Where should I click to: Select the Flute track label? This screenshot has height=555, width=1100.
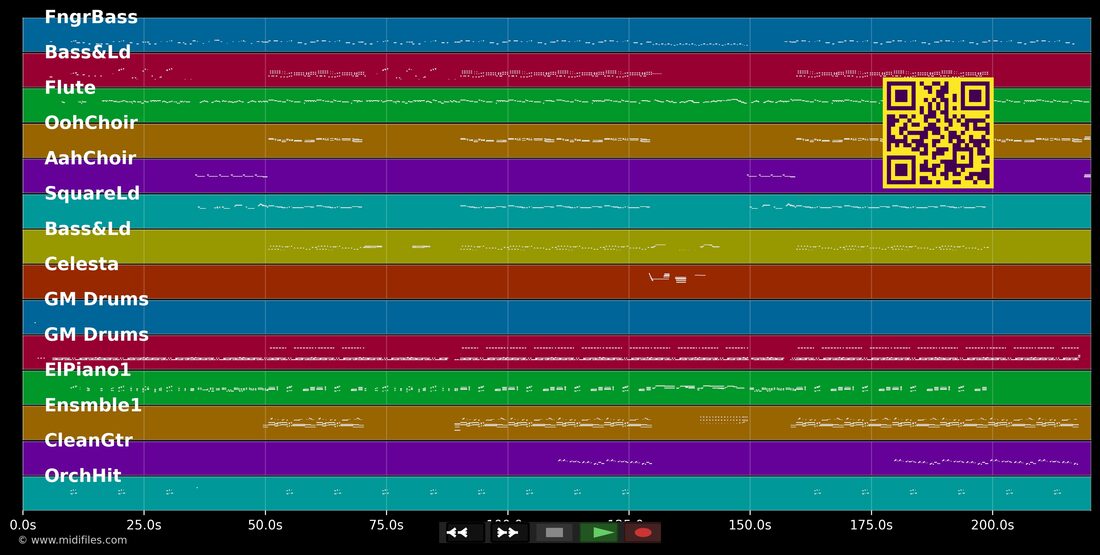(70, 87)
